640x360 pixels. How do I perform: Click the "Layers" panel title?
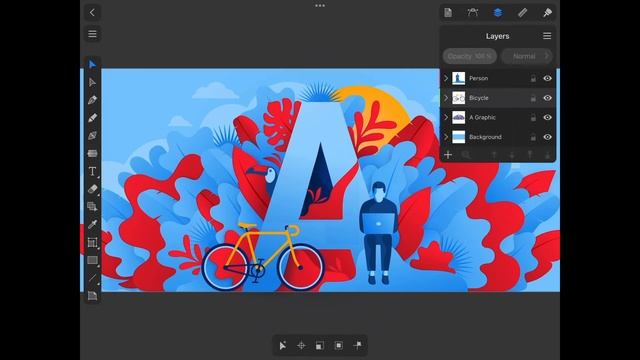tap(498, 36)
